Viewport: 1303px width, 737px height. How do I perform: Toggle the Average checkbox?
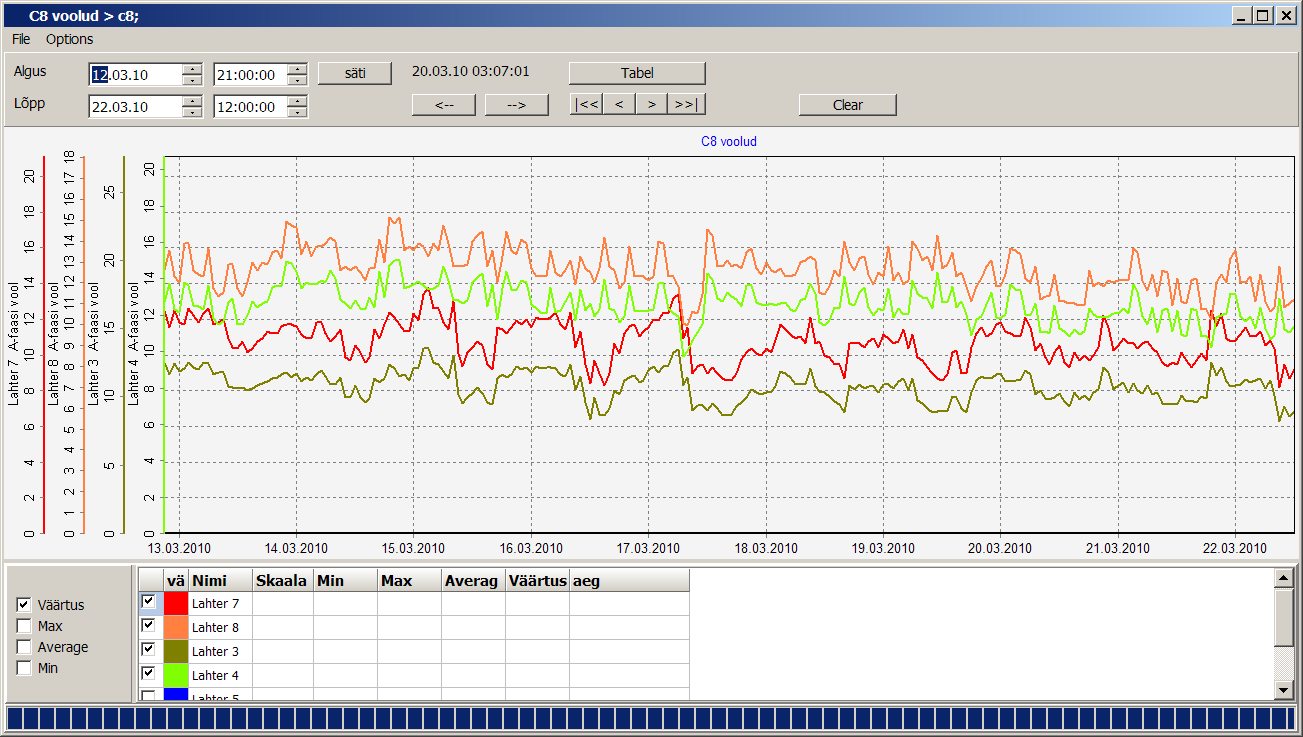(x=24, y=647)
